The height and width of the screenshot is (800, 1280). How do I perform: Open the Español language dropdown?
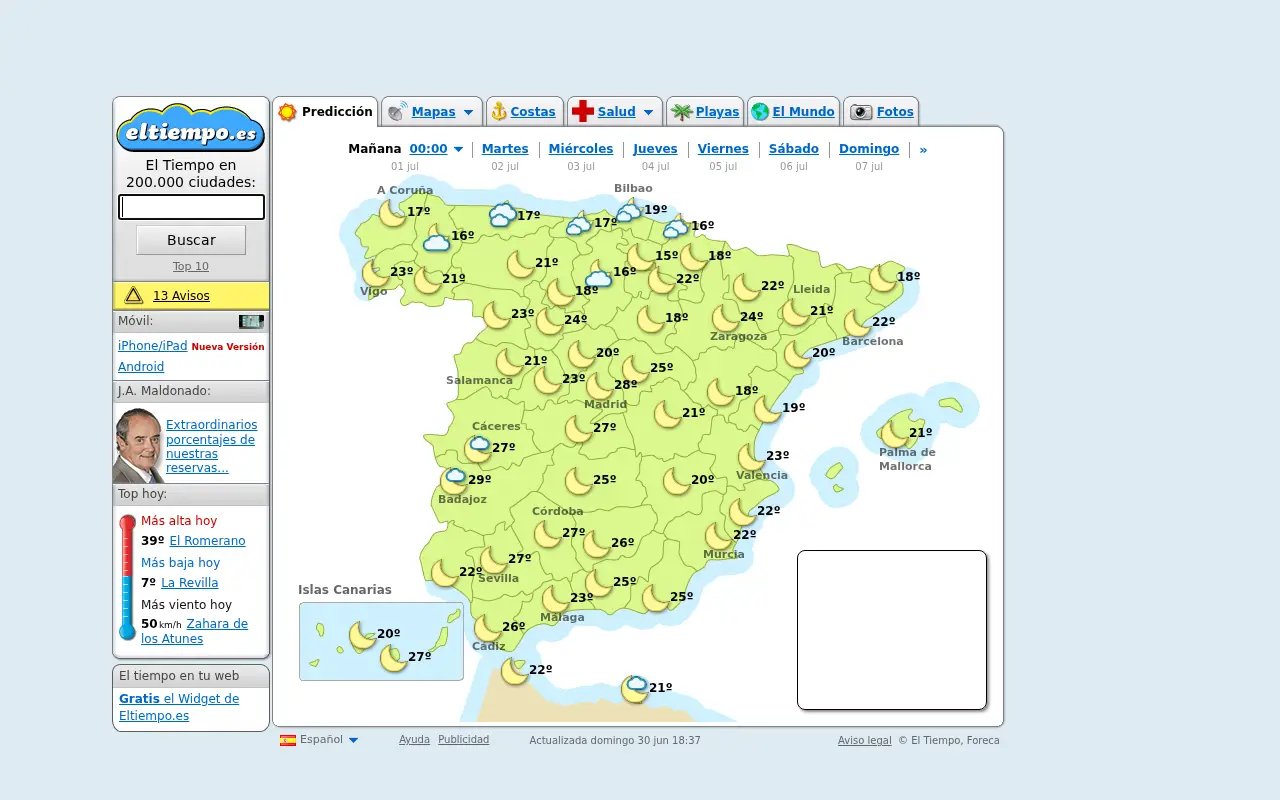tap(329, 740)
